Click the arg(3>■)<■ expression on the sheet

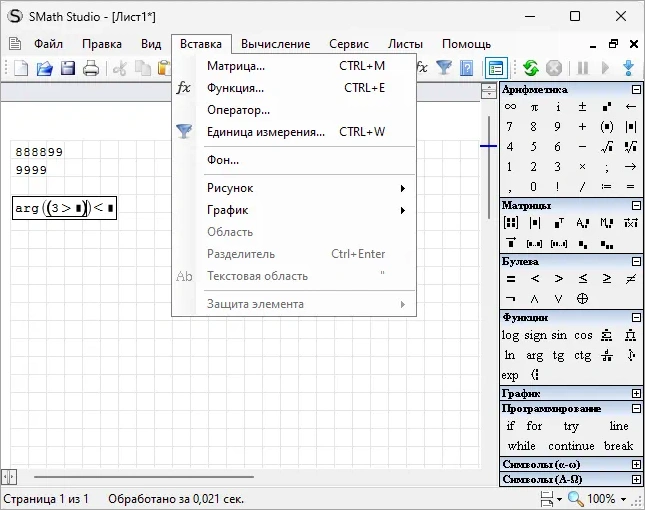[64, 208]
